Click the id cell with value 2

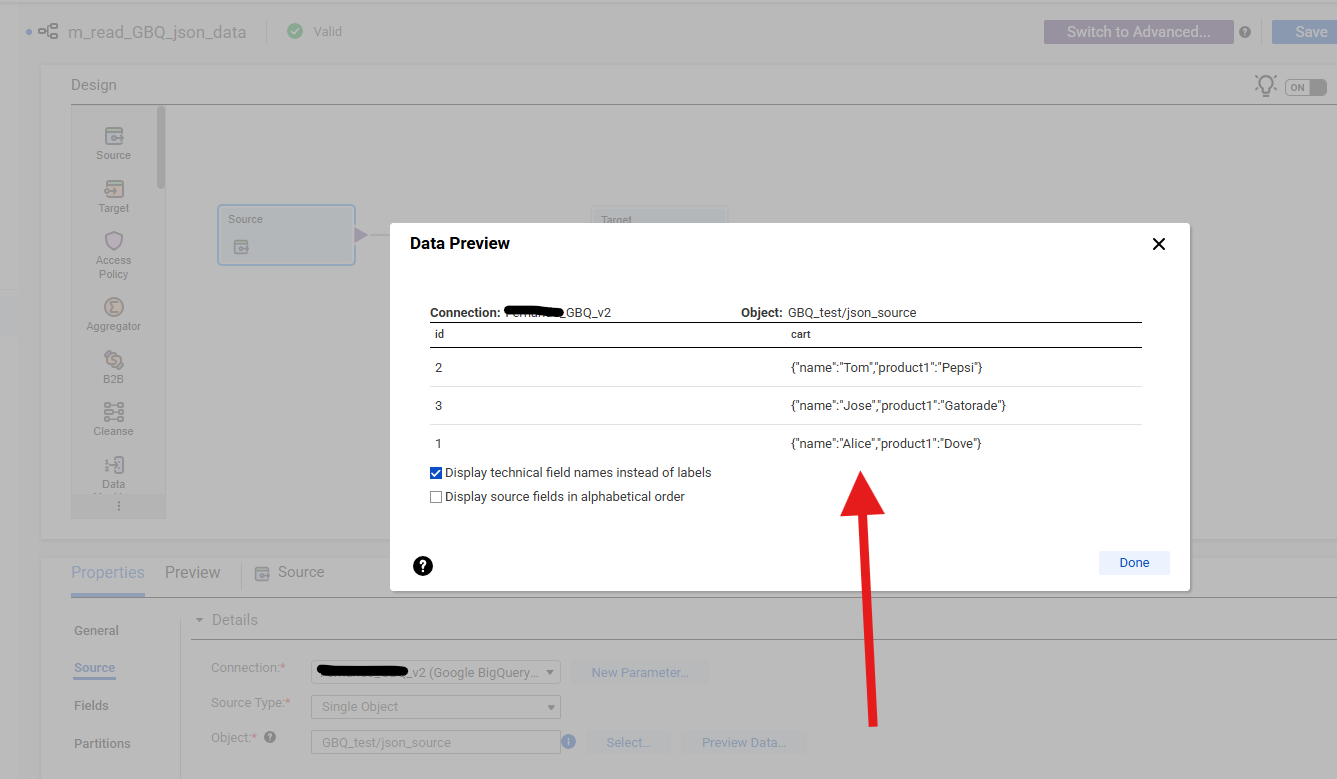point(439,368)
